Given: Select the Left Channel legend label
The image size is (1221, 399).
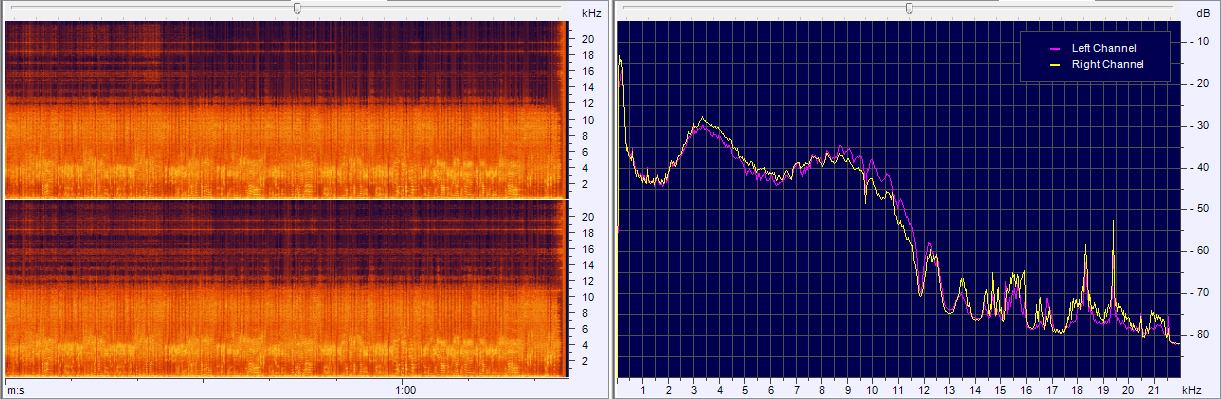Looking at the screenshot, I should 1104,48.
